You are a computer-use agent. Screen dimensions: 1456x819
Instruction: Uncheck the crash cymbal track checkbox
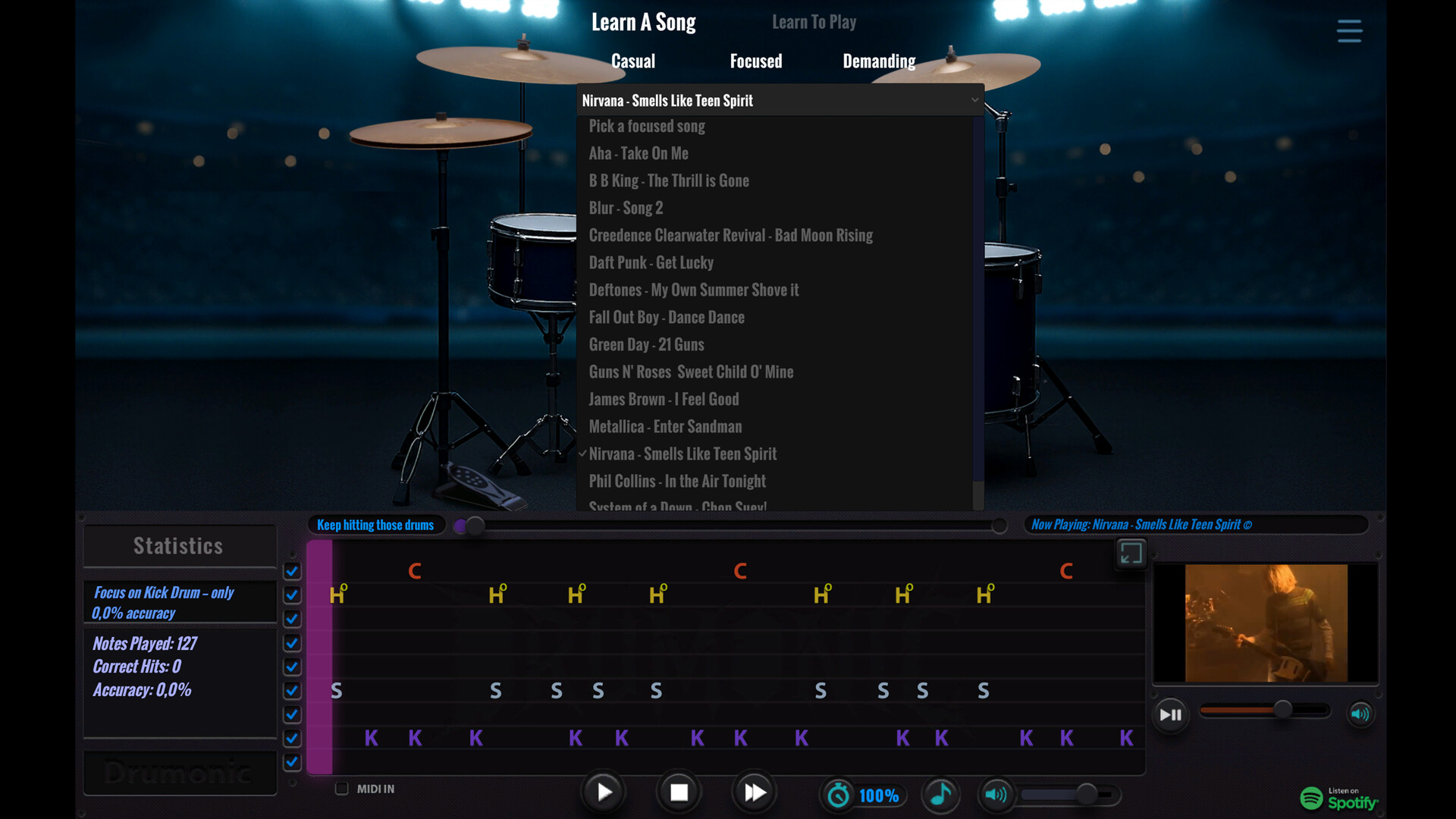[x=292, y=571]
